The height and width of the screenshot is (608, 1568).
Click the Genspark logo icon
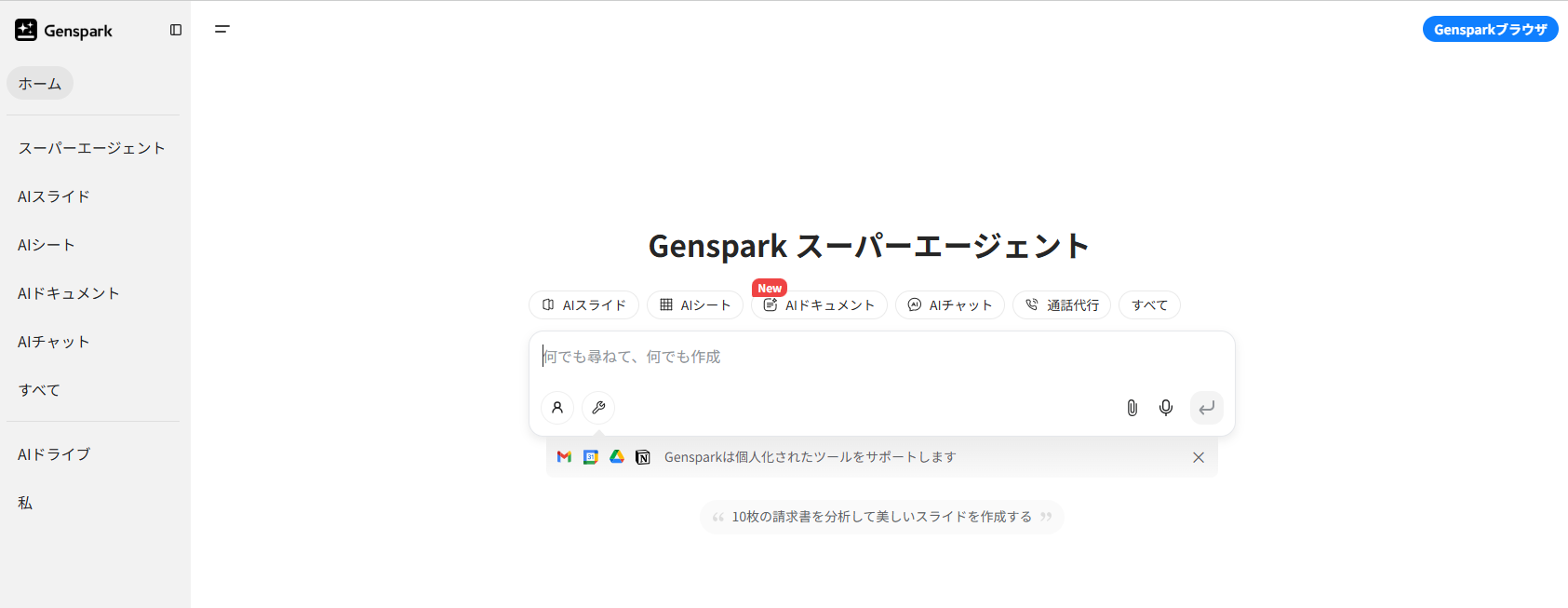pos(26,30)
